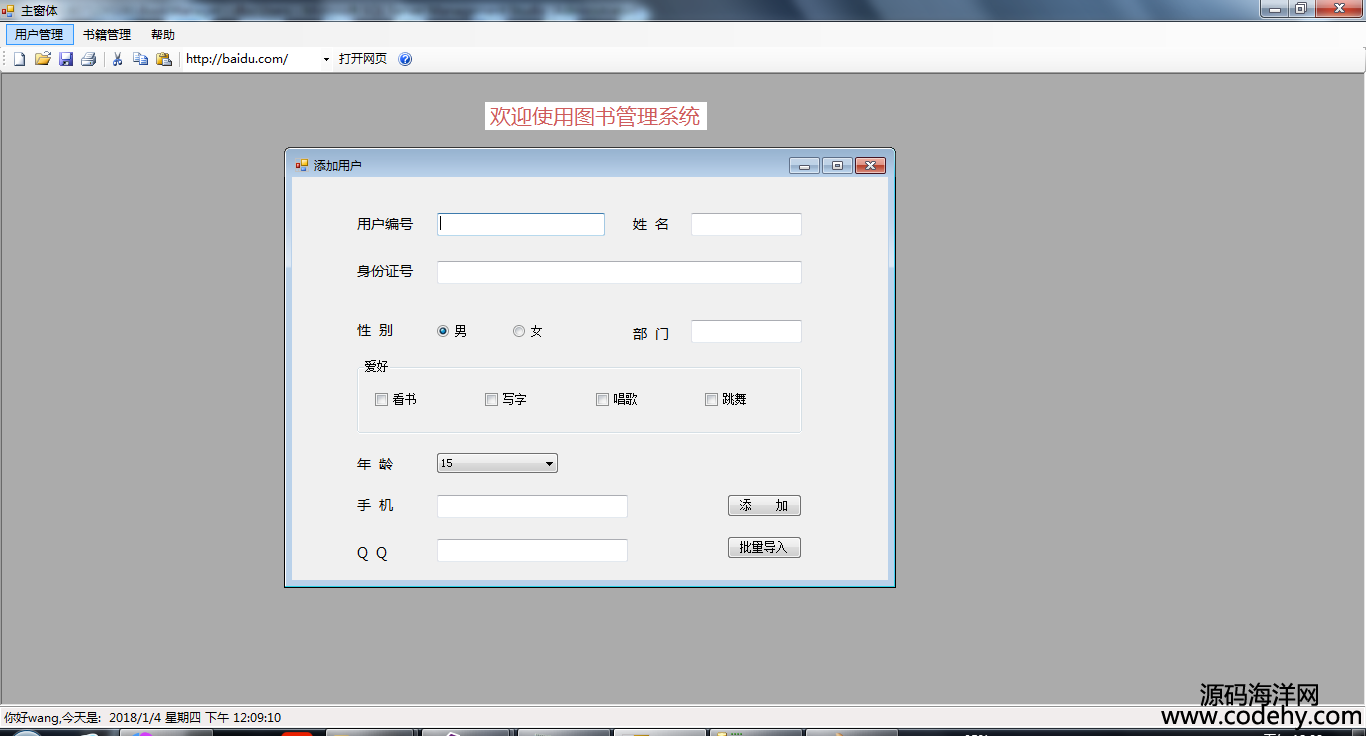
Task: Enable the 唱歌 hobby checkbox
Action: (x=602, y=400)
